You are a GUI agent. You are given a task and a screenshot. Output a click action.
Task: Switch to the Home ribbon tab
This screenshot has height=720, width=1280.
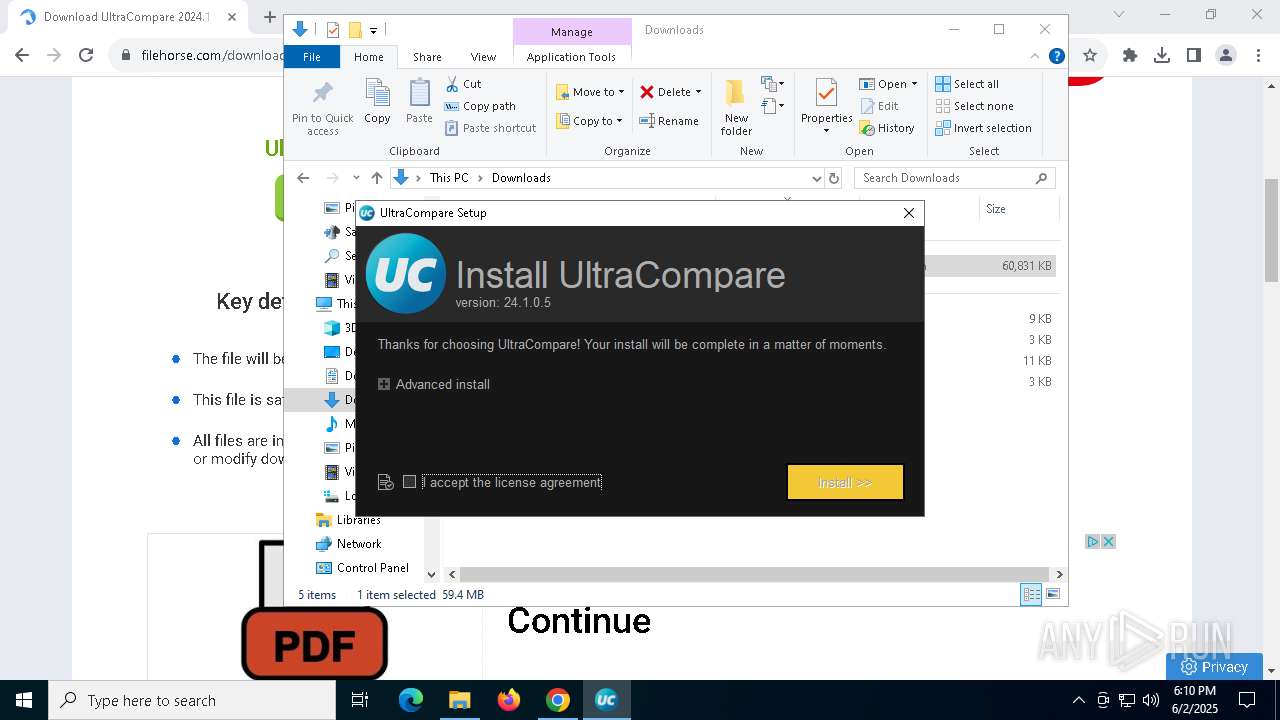coord(368,57)
